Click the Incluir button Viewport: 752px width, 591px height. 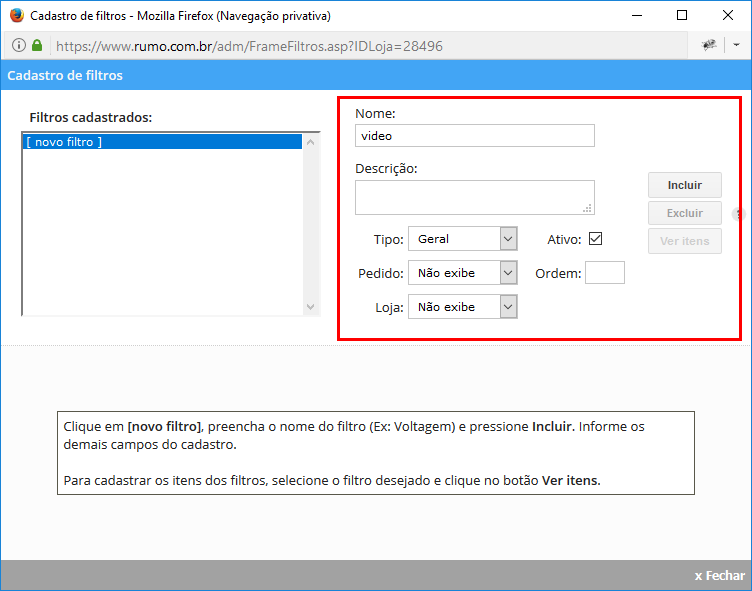point(685,185)
